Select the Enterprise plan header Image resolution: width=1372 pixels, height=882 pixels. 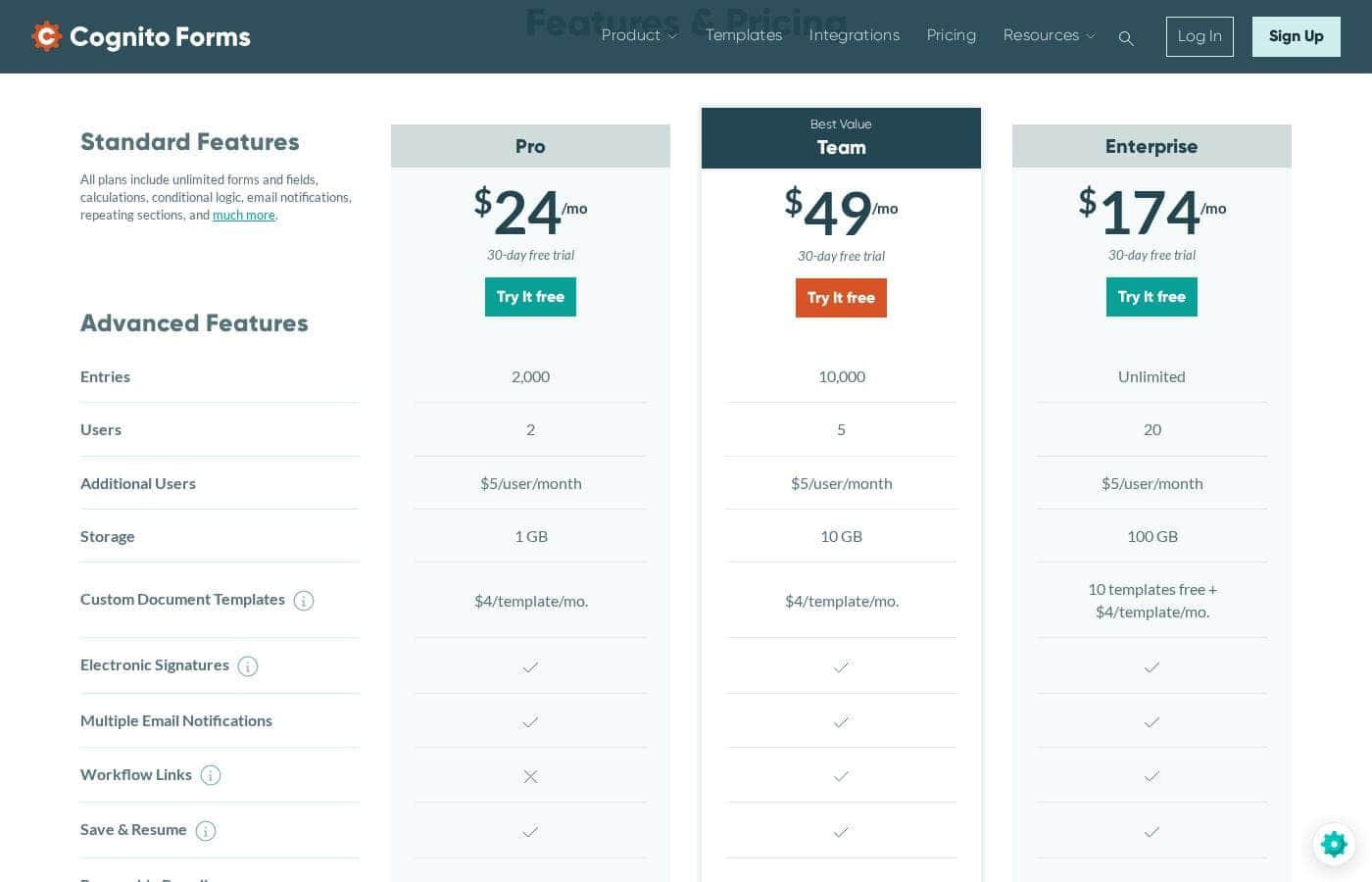[1151, 146]
